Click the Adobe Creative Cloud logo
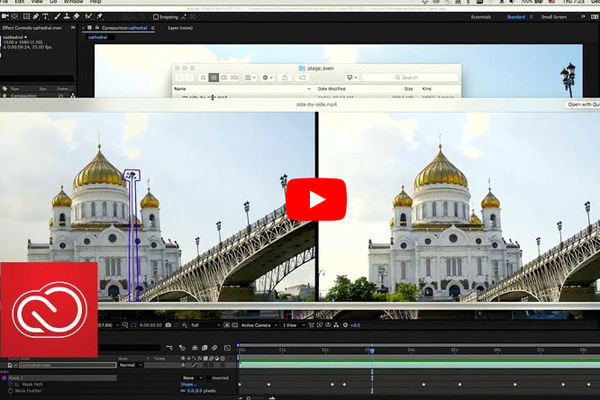Image resolution: width=600 pixels, height=400 pixels. [48, 310]
